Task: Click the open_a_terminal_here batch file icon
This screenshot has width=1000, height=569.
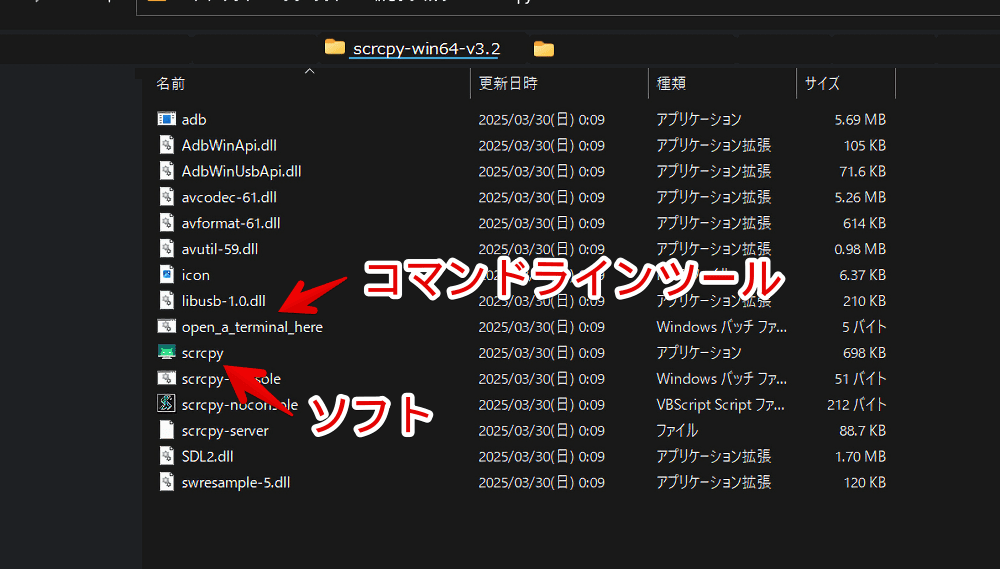Action: [166, 327]
